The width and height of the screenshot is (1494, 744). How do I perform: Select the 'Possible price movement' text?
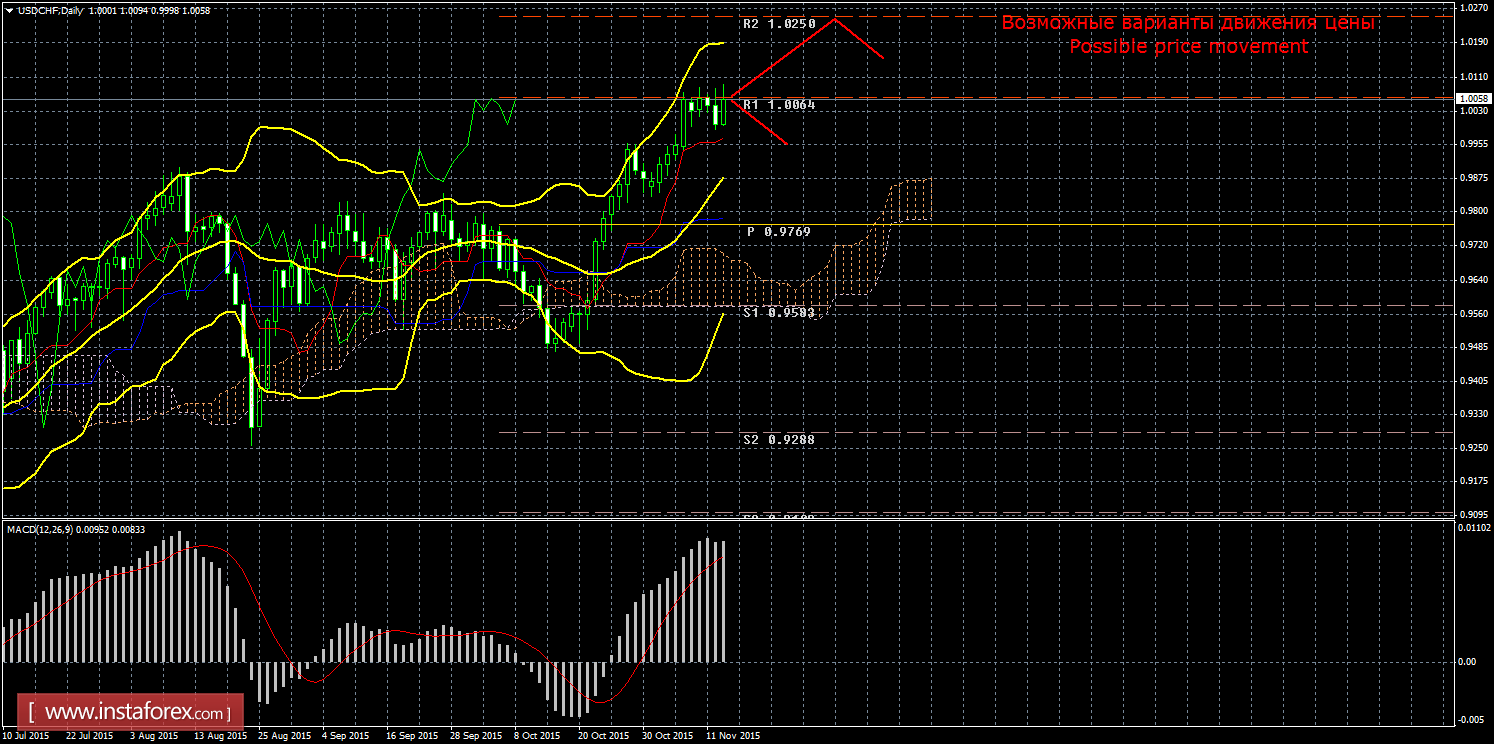(x=1188, y=47)
